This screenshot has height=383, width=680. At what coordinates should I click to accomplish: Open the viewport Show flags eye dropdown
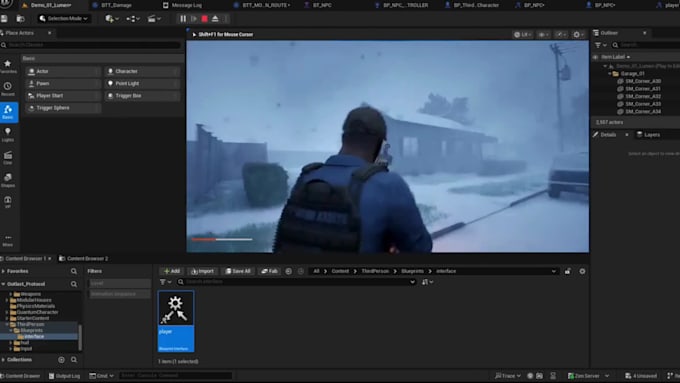(x=543, y=35)
